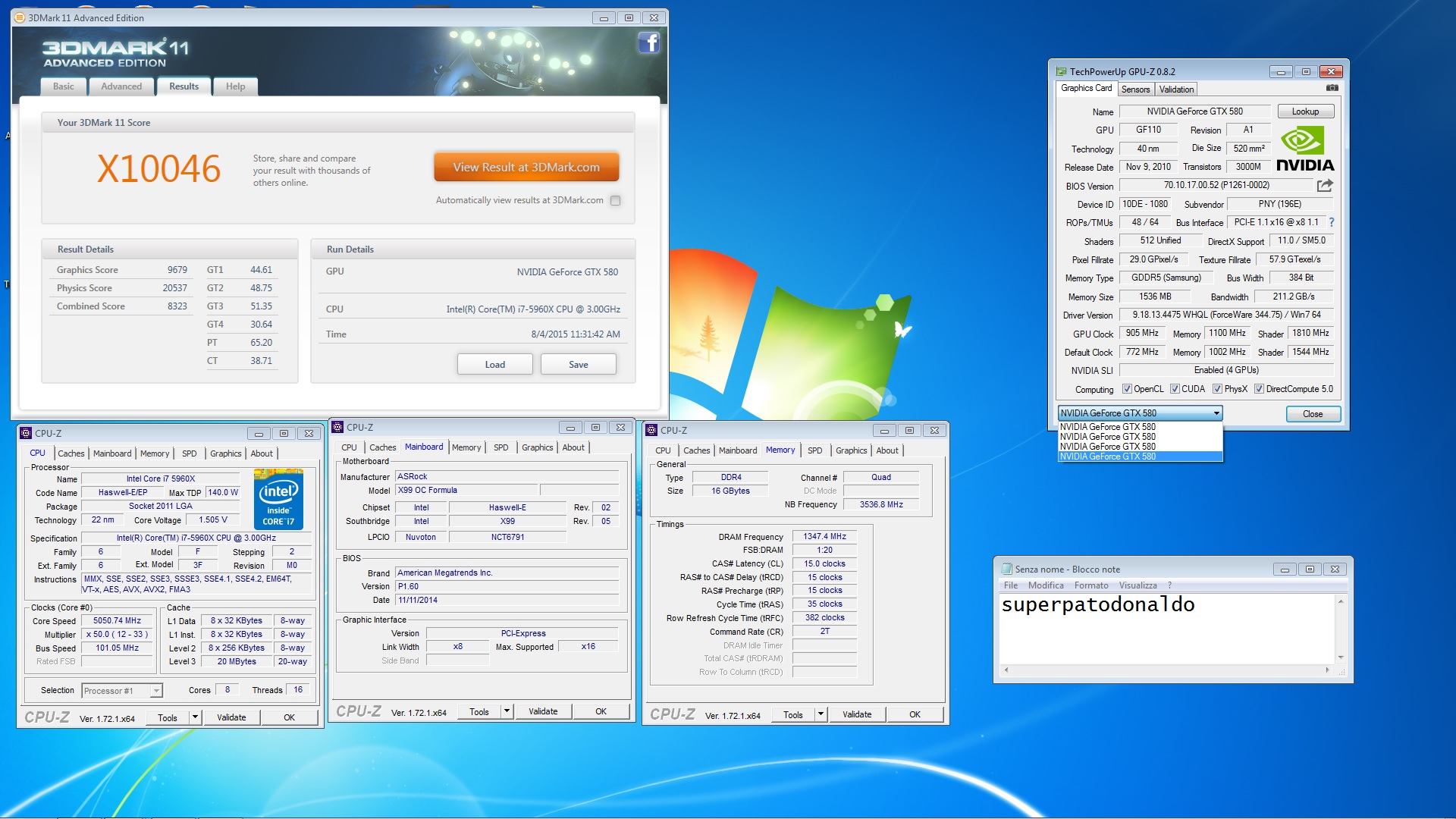Click View Result at 3DMark.com button
Screen dimensions: 1456x819
pyautogui.click(x=526, y=168)
